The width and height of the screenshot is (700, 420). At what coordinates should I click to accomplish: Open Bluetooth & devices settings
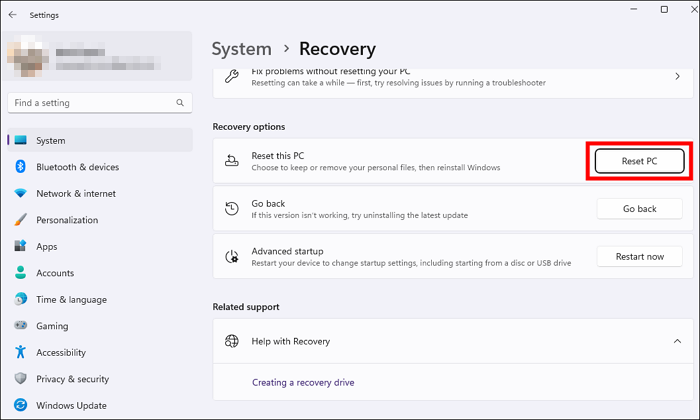click(x=100, y=166)
